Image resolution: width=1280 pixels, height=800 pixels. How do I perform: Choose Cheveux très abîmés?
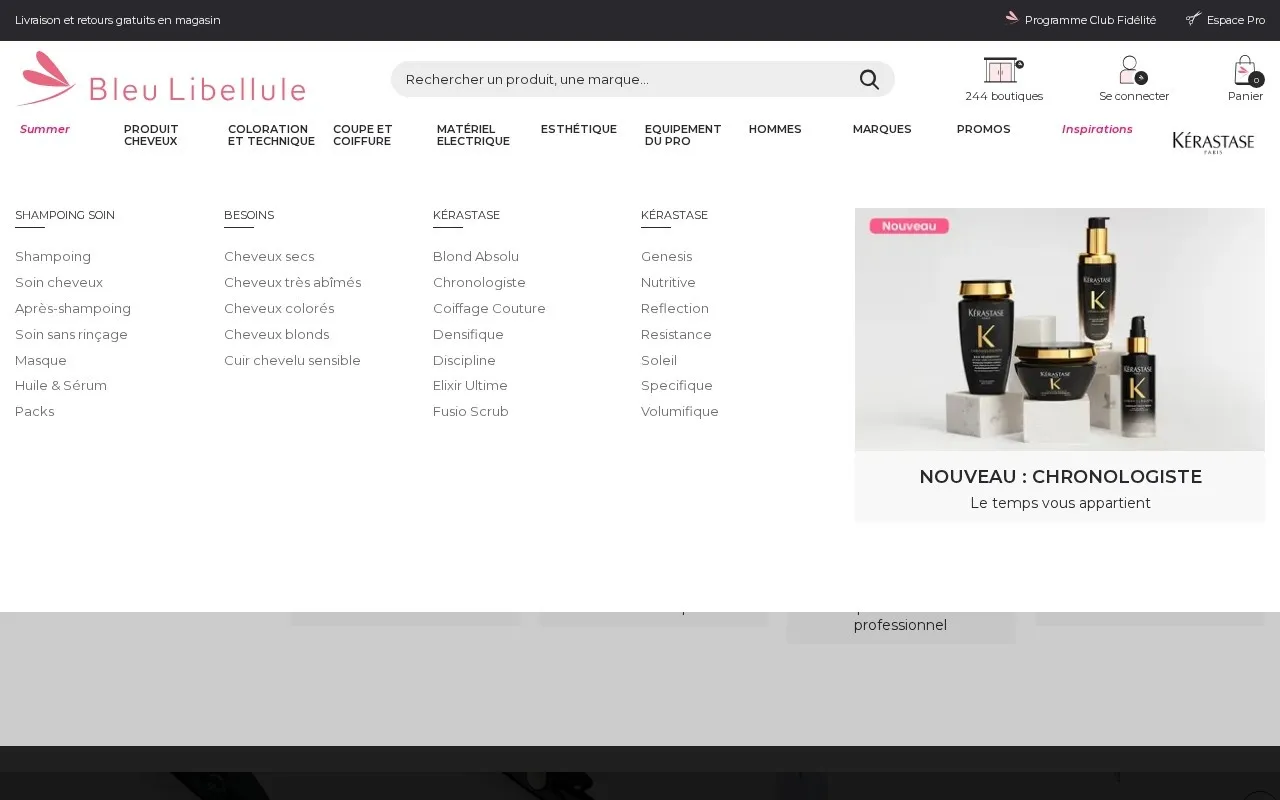[293, 283]
